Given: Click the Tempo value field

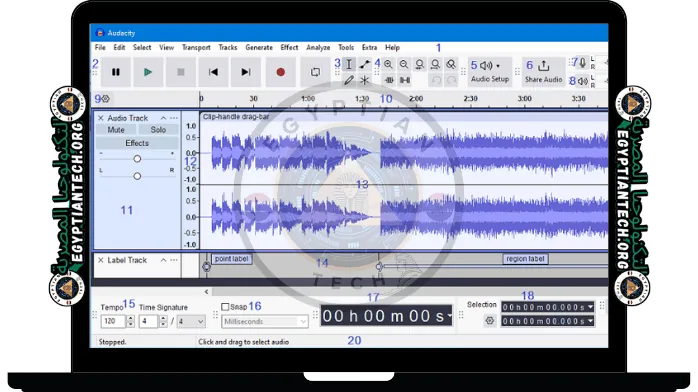Looking at the screenshot, I should pos(113,321).
